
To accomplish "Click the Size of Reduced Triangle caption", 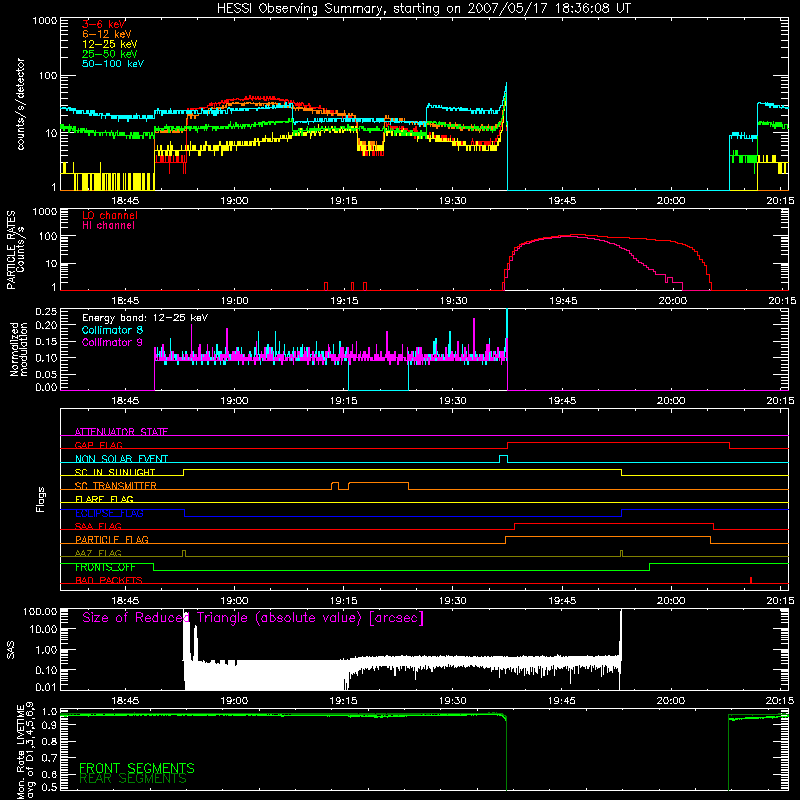I will click(x=253, y=618).
